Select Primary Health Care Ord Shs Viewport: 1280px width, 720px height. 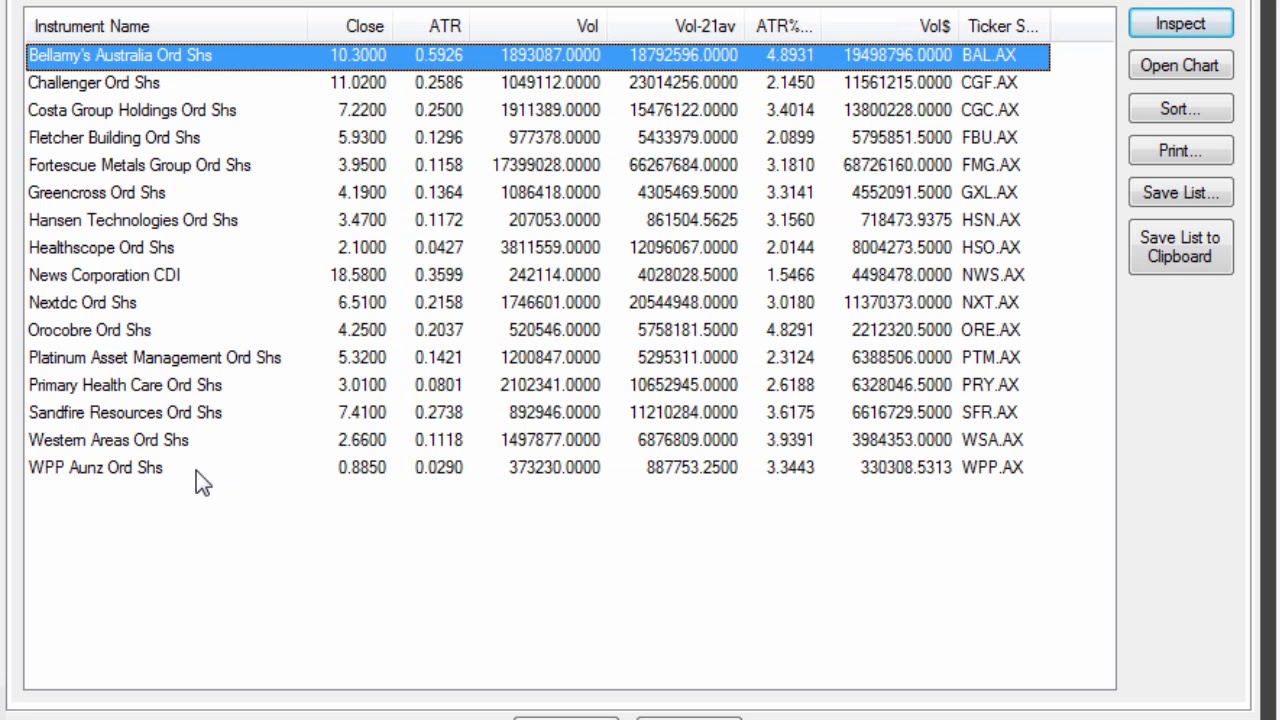[x=538, y=385]
